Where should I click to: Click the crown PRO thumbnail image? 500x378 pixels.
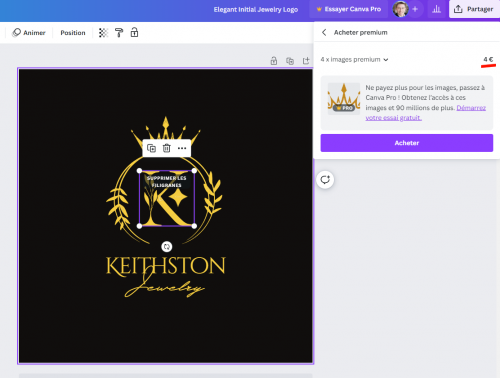pyautogui.click(x=344, y=99)
